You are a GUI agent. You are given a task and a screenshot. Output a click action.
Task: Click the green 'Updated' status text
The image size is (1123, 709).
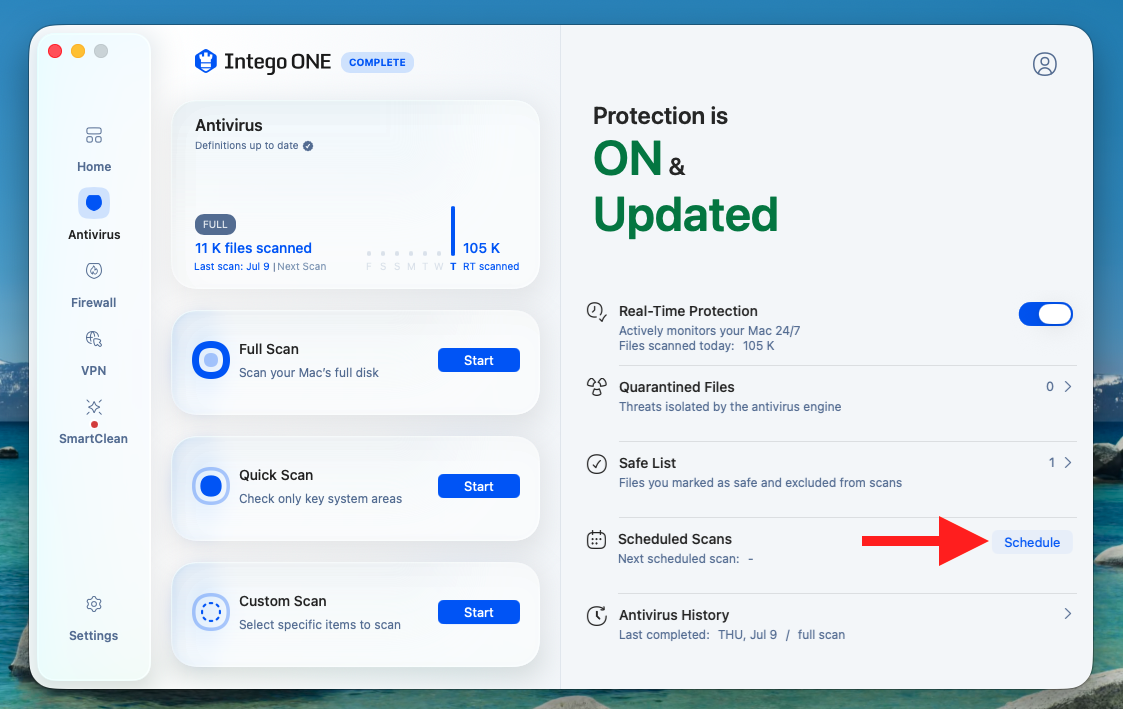(x=685, y=215)
